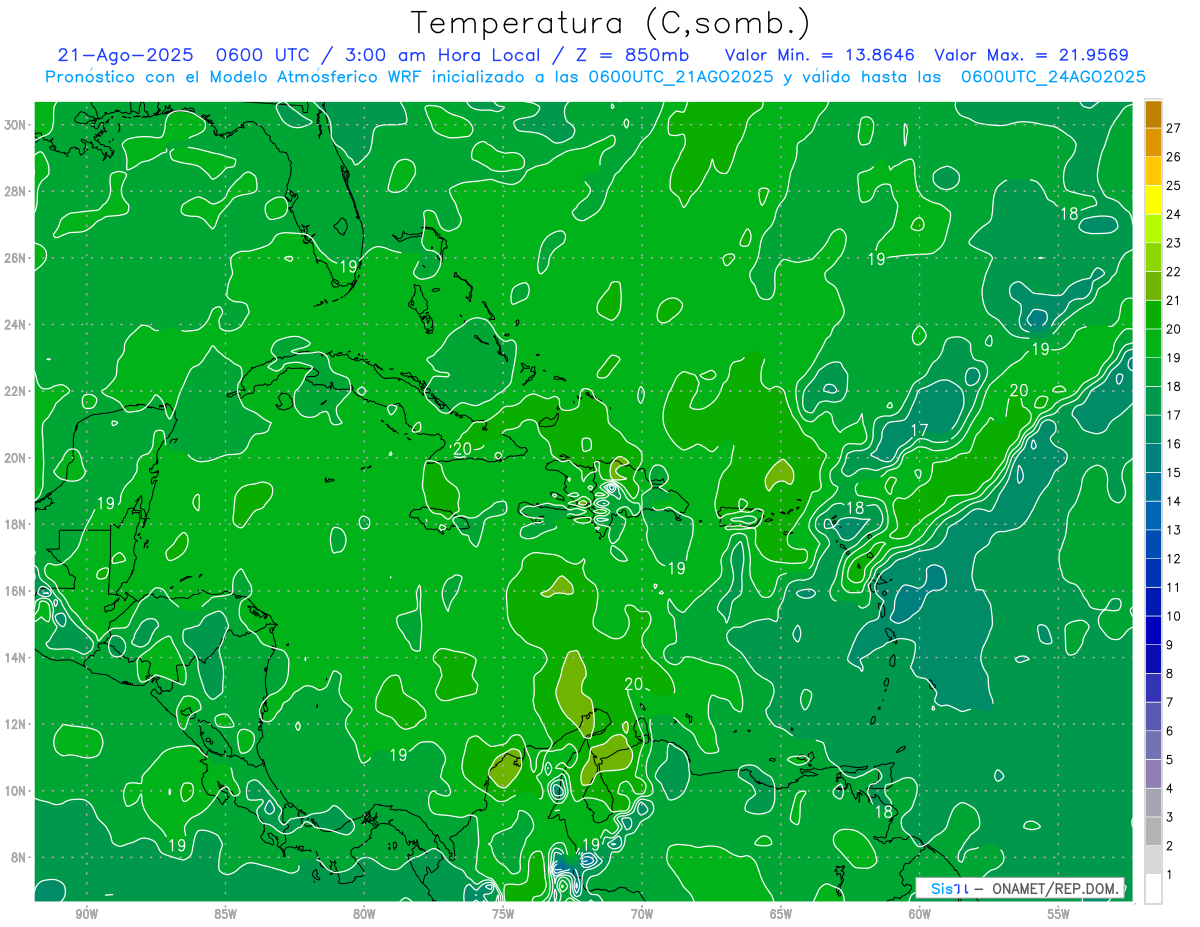Image resolution: width=1200 pixels, height=927 pixels.
Task: Click the legend scale number "8"
Action: click(x=1170, y=674)
